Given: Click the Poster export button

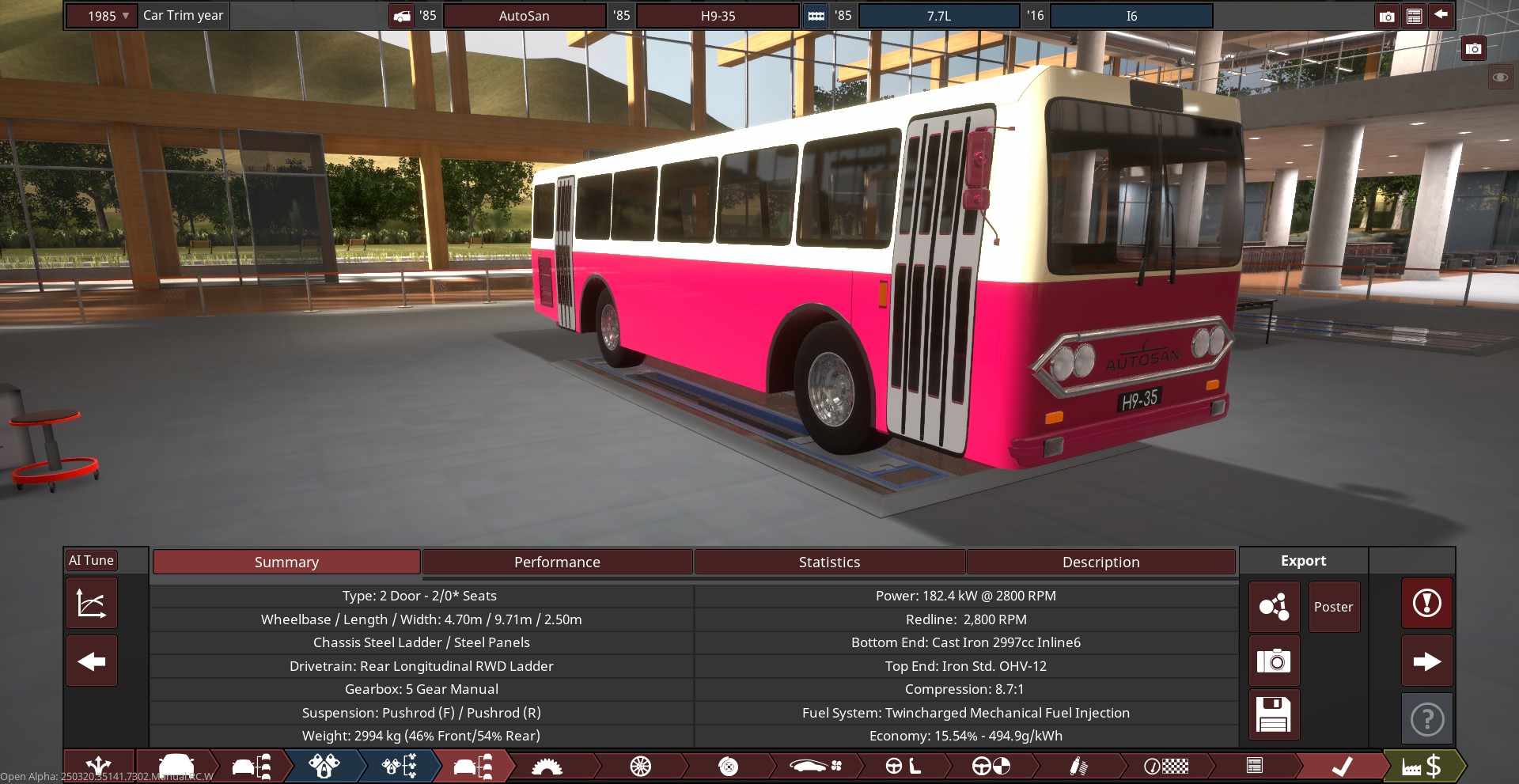Looking at the screenshot, I should coord(1334,607).
